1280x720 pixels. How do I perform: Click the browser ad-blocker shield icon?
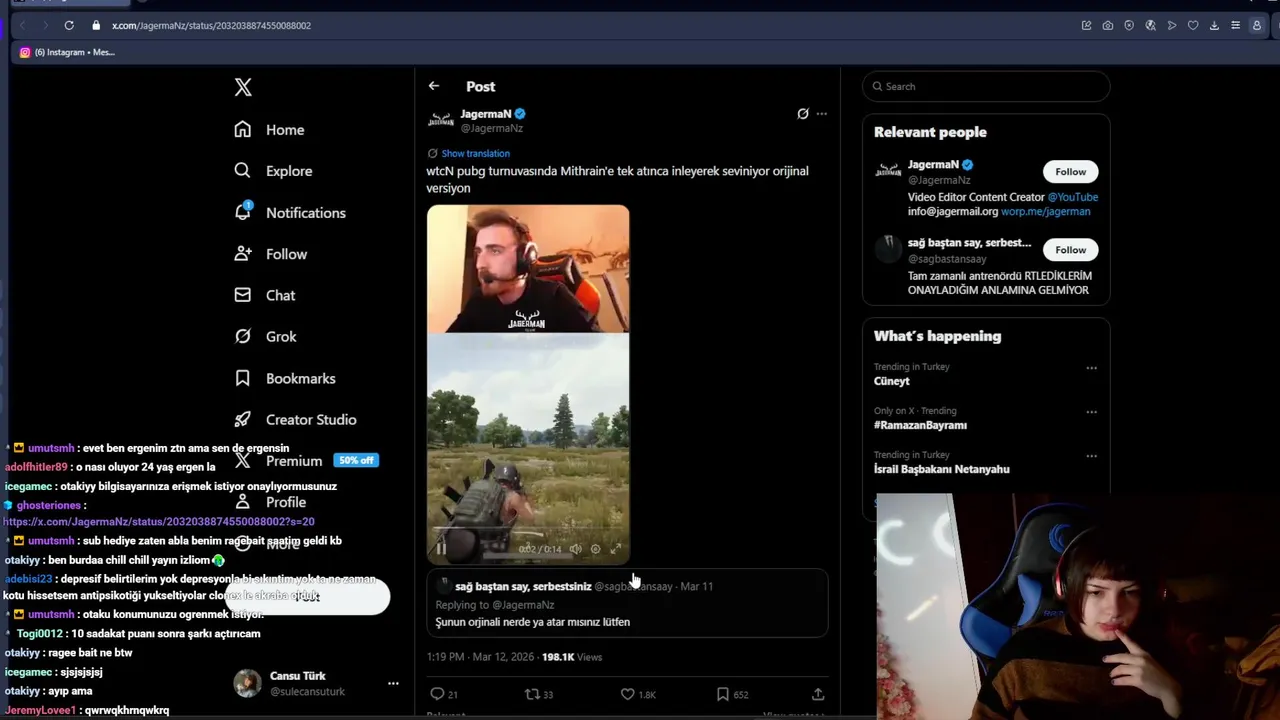pyautogui.click(x=1129, y=25)
